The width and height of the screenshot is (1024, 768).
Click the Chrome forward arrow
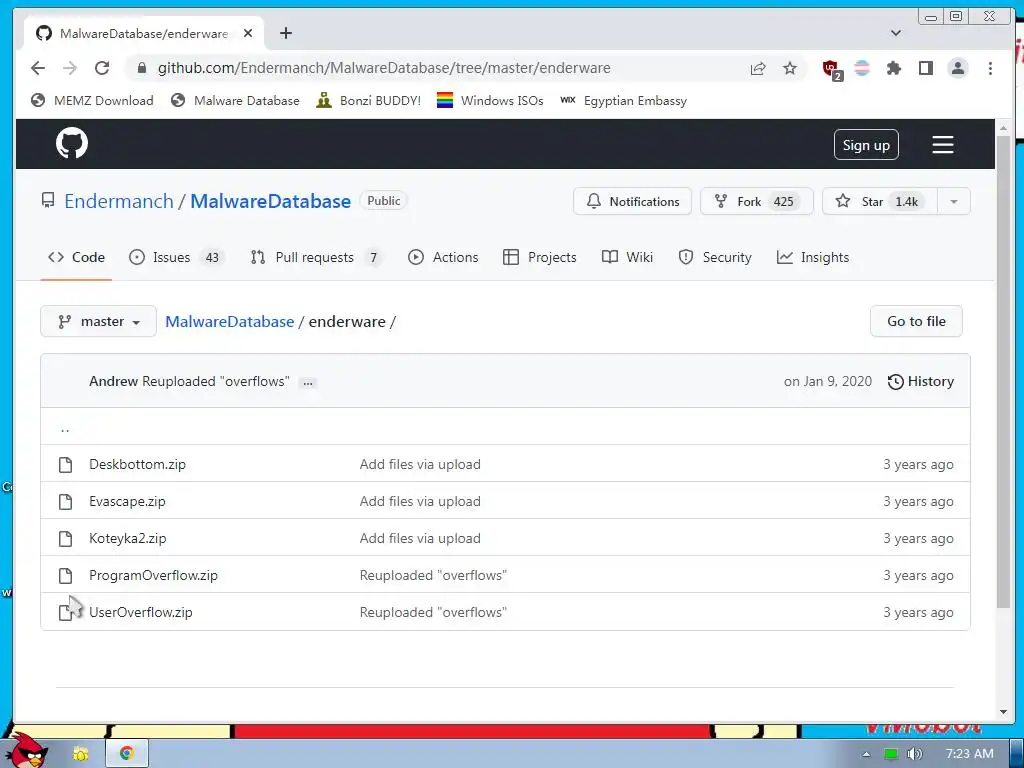click(x=70, y=68)
